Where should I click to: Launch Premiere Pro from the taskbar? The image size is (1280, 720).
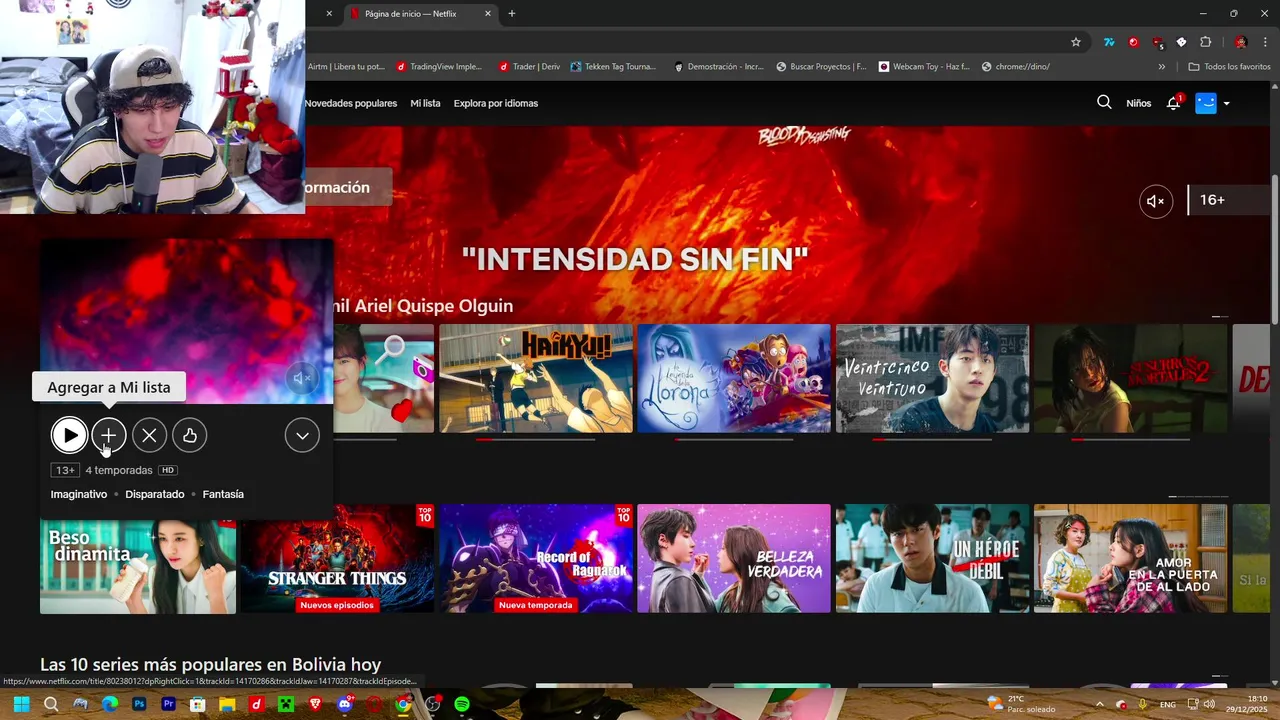pos(169,704)
